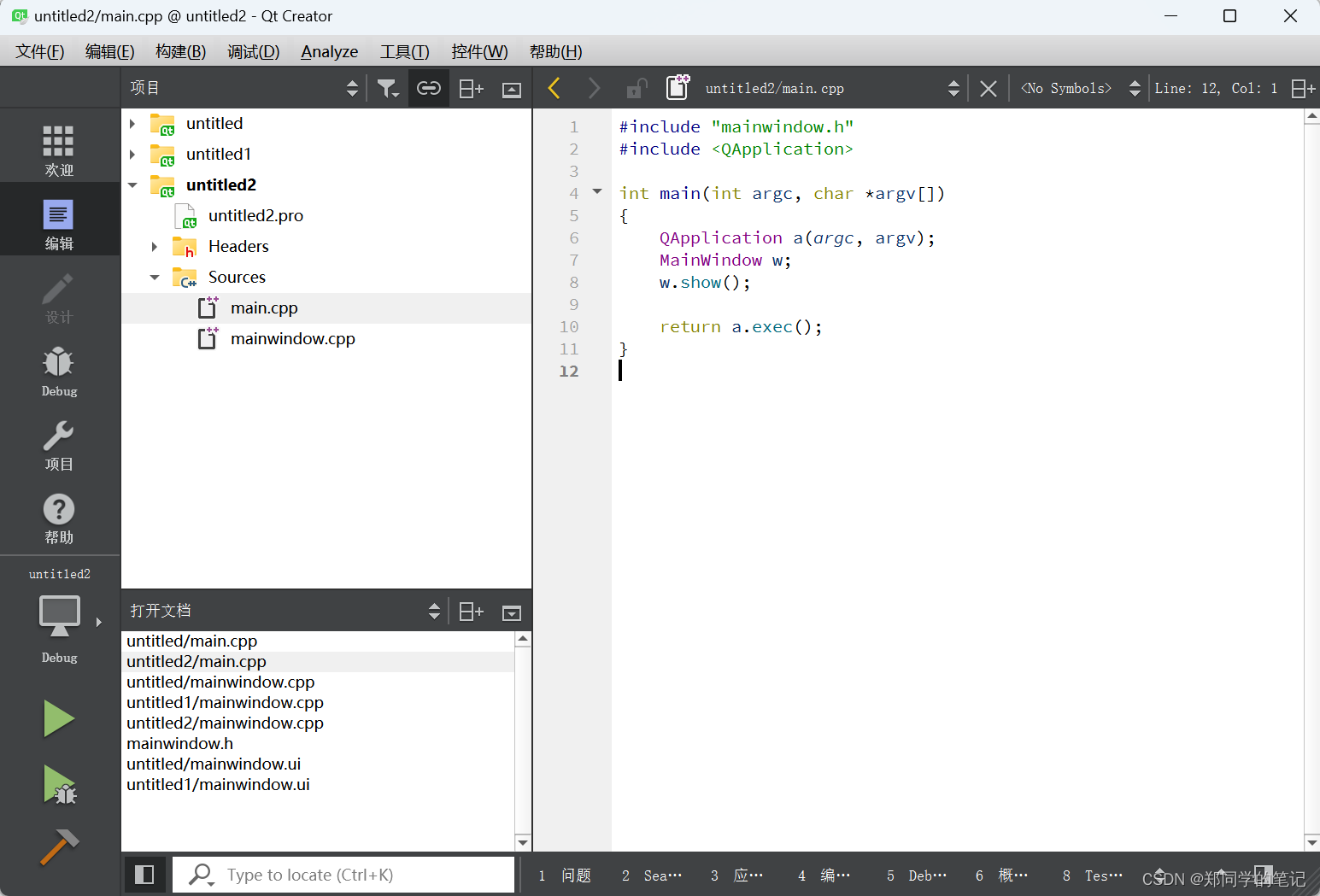The height and width of the screenshot is (896, 1320).
Task: Open the 帮助(H) menu
Action: click(x=556, y=51)
